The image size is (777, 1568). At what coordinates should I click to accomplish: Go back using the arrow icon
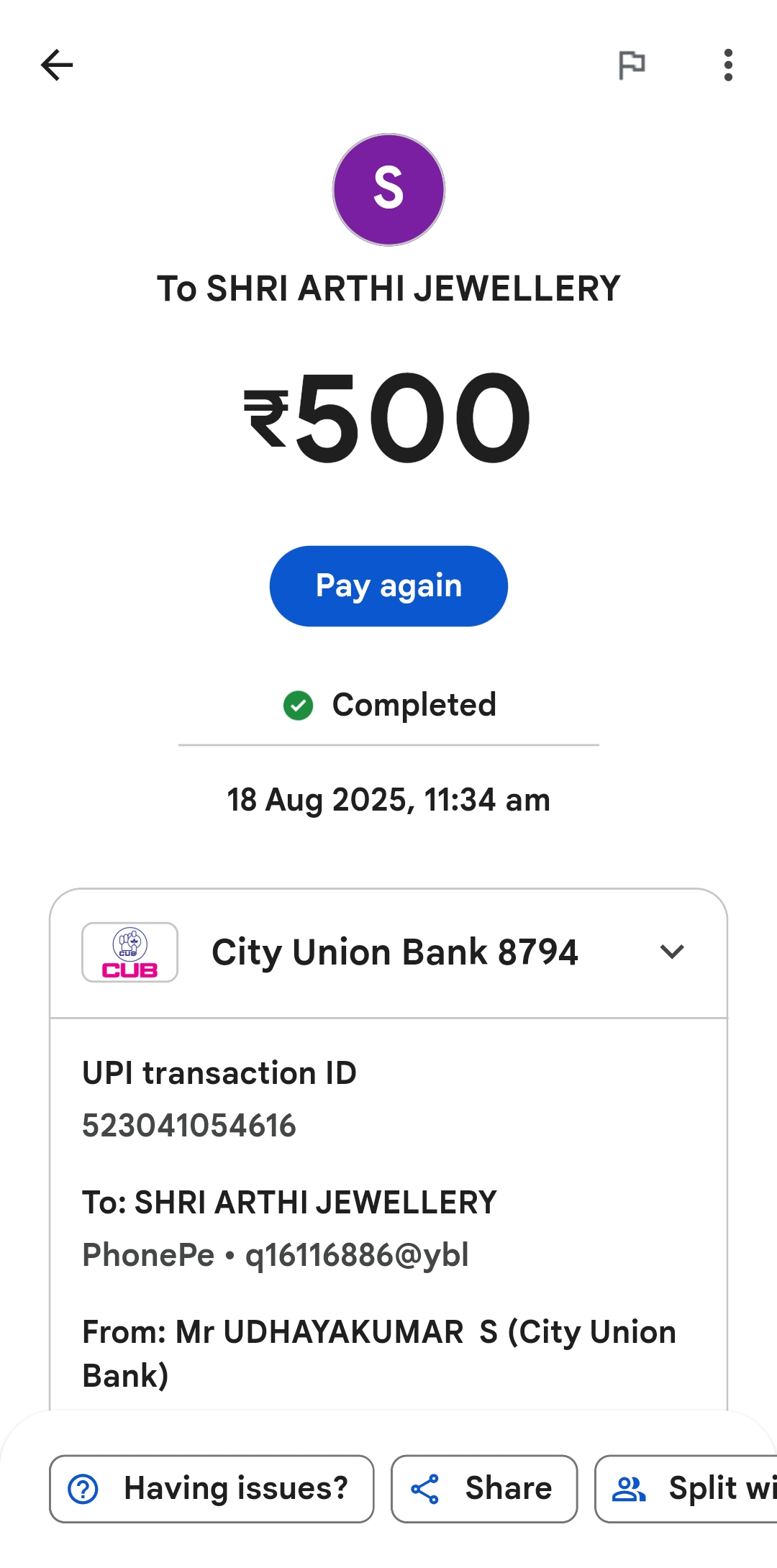pos(57,65)
